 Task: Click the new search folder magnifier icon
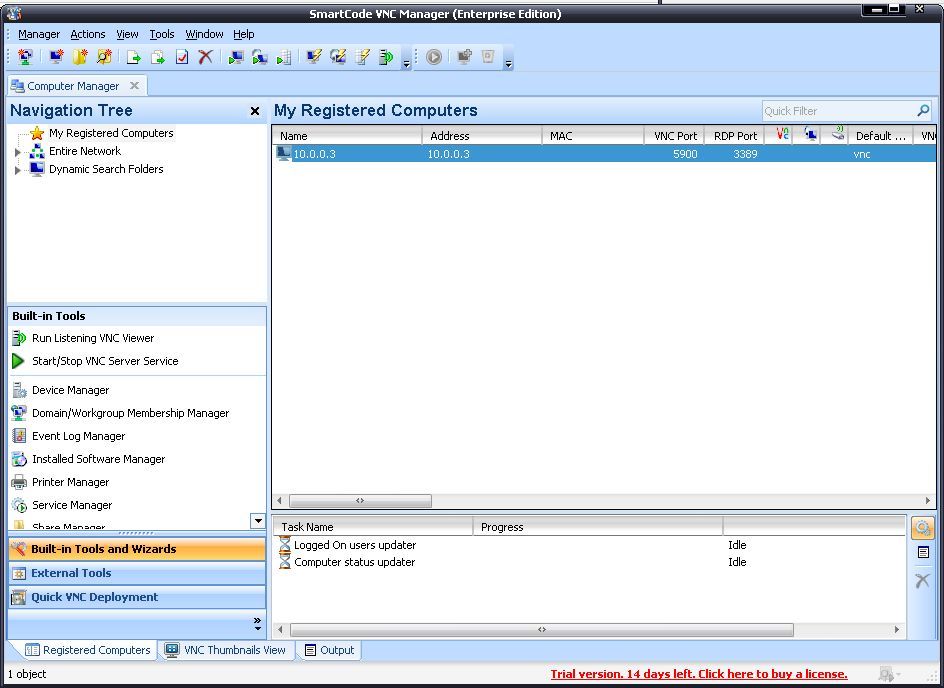[104, 57]
